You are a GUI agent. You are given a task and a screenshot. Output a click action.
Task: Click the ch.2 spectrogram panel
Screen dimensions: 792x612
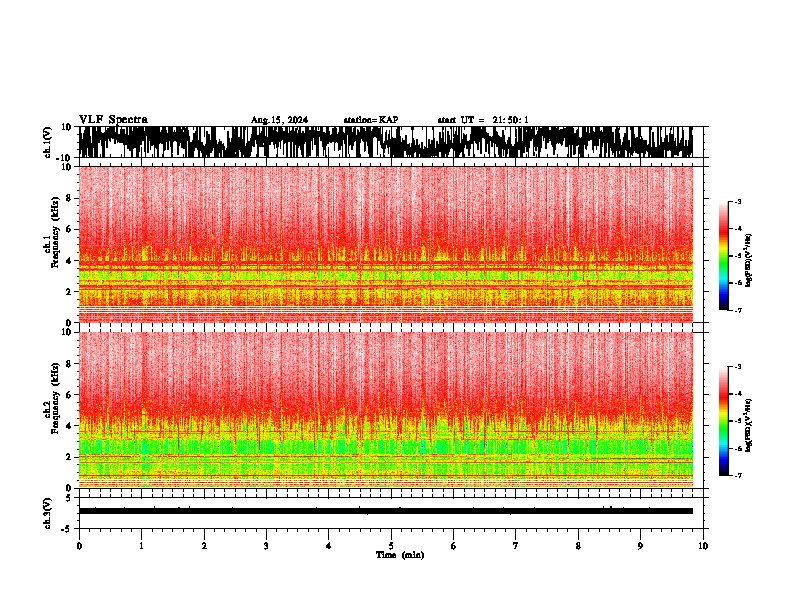coord(386,410)
